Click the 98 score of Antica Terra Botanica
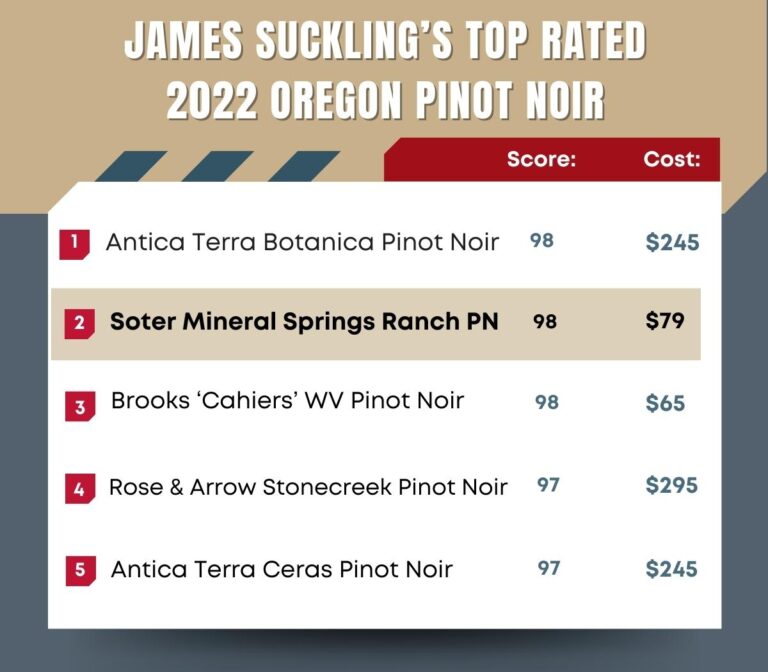The height and width of the screenshot is (672, 768). [542, 240]
